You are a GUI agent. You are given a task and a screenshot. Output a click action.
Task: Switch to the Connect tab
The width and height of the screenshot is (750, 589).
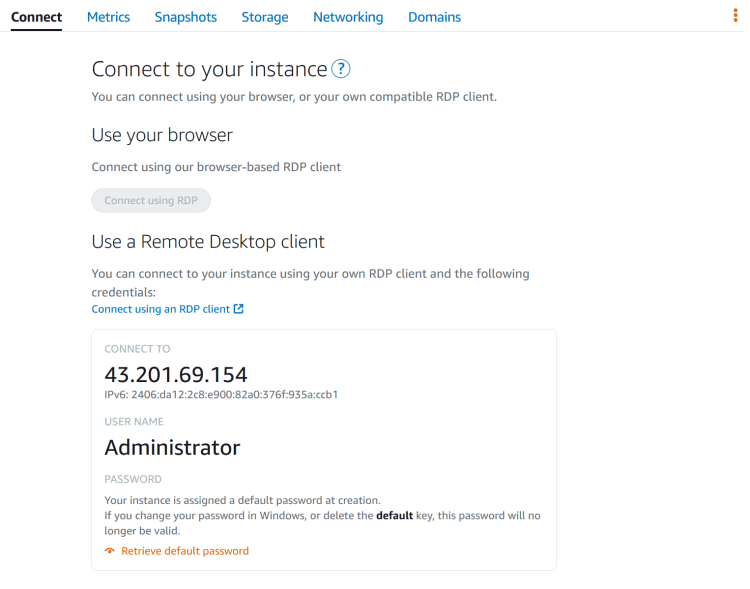click(x=36, y=17)
